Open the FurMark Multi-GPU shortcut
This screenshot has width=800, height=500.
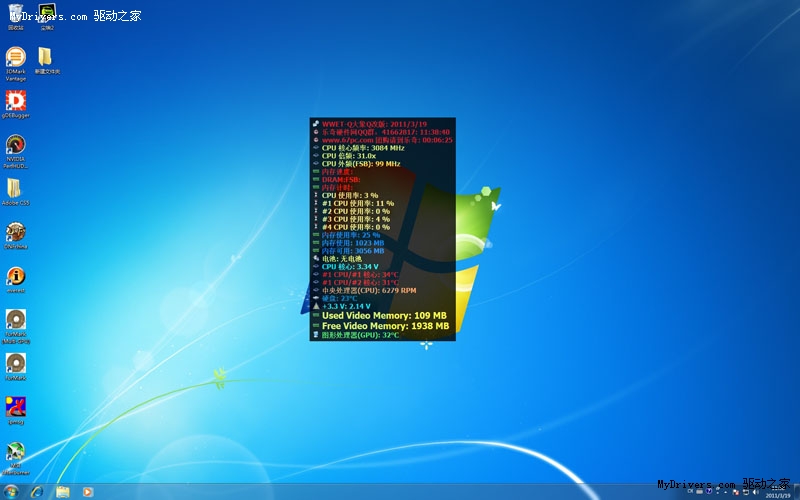(16, 327)
